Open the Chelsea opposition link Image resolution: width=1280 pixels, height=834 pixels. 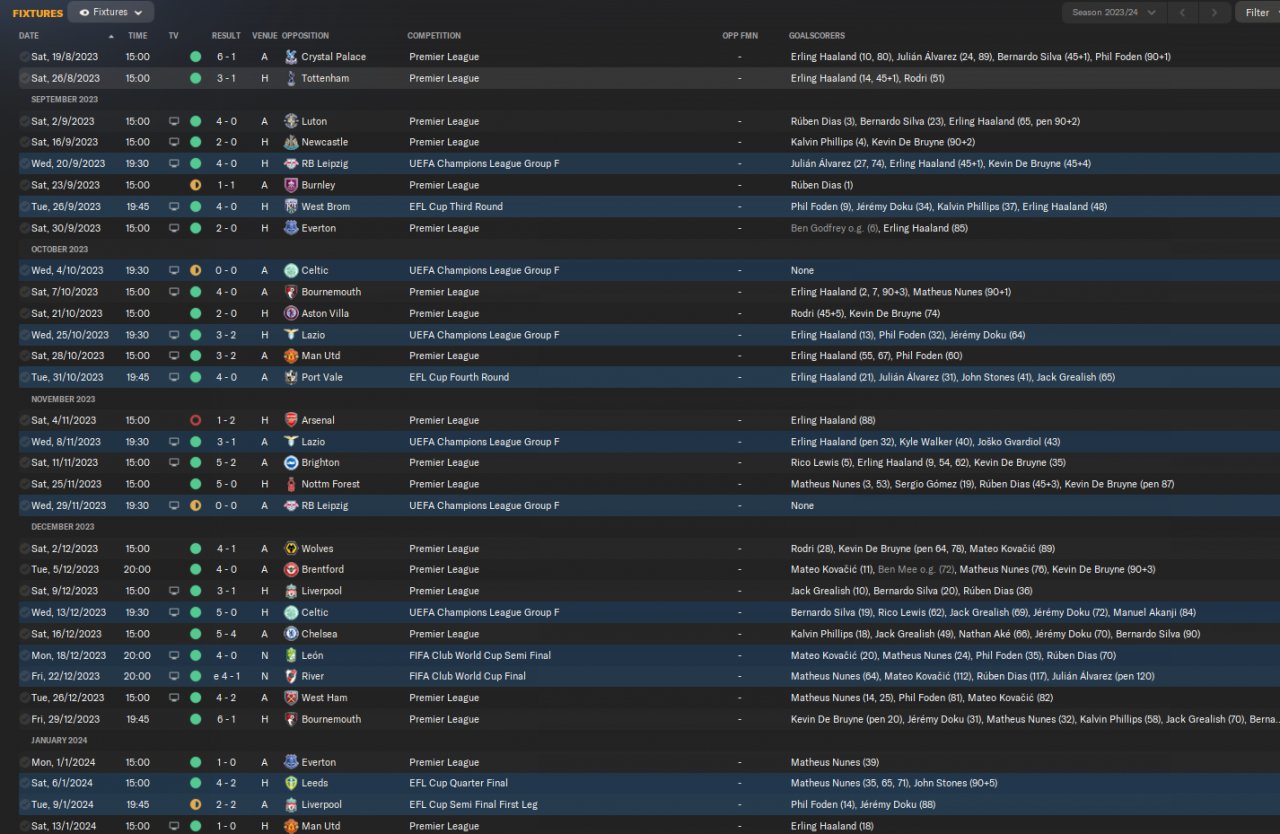(319, 634)
